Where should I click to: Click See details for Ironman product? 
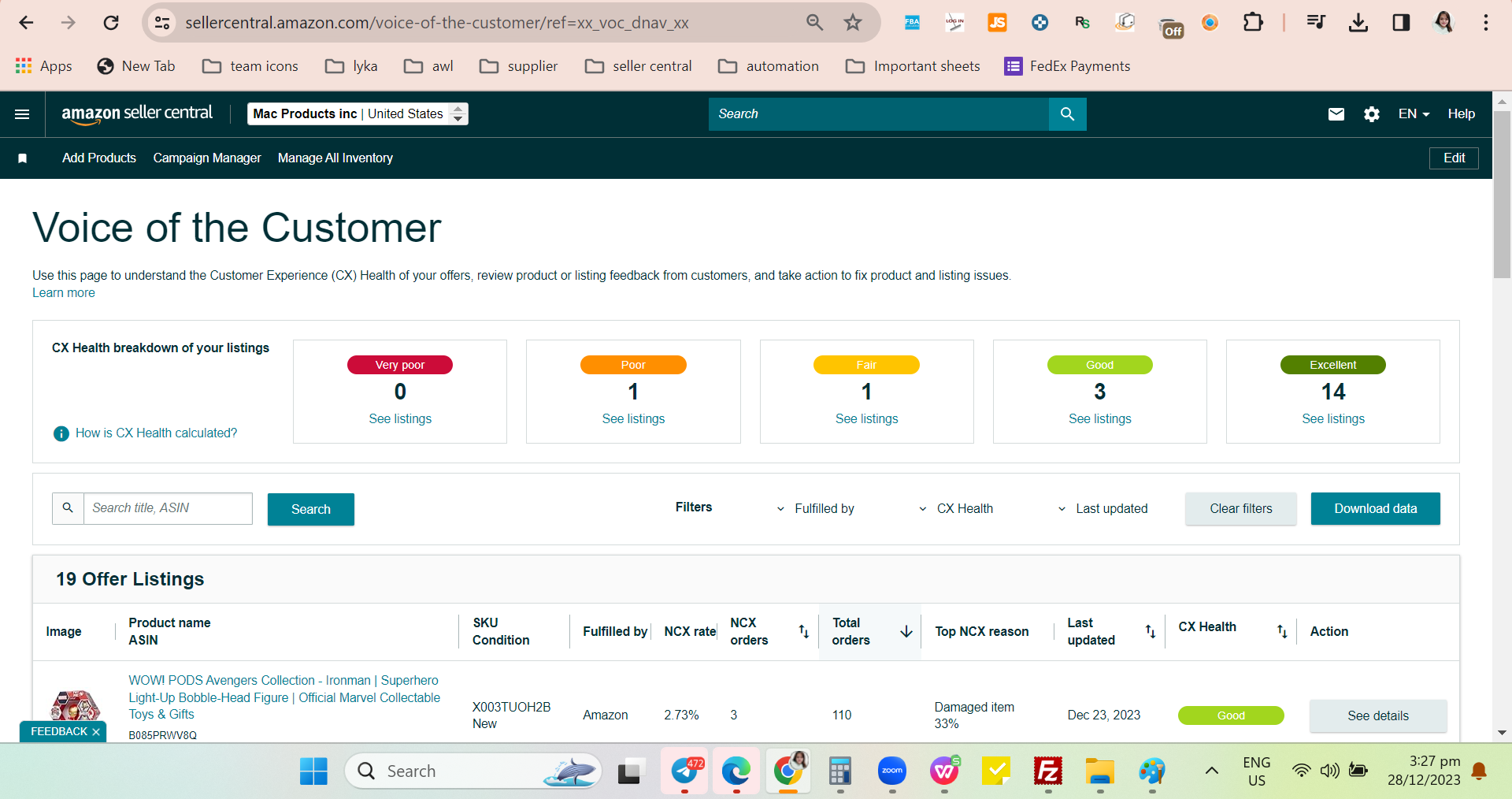coord(1378,716)
